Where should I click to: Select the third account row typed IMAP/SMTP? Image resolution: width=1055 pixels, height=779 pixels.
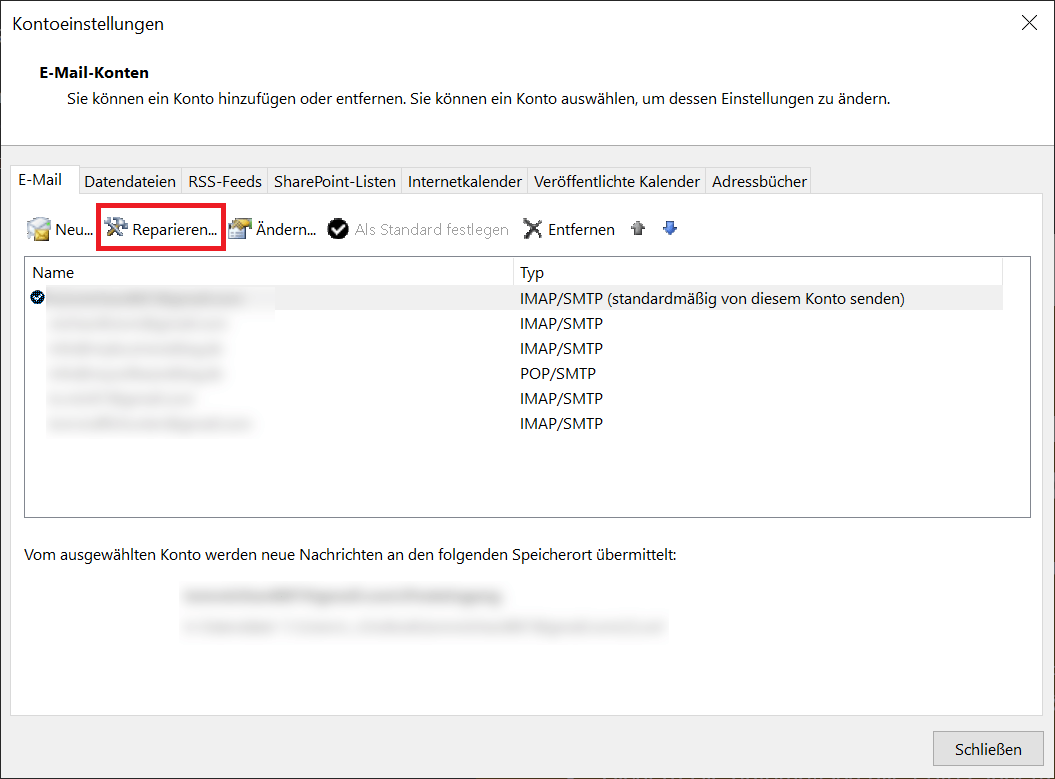[515, 348]
